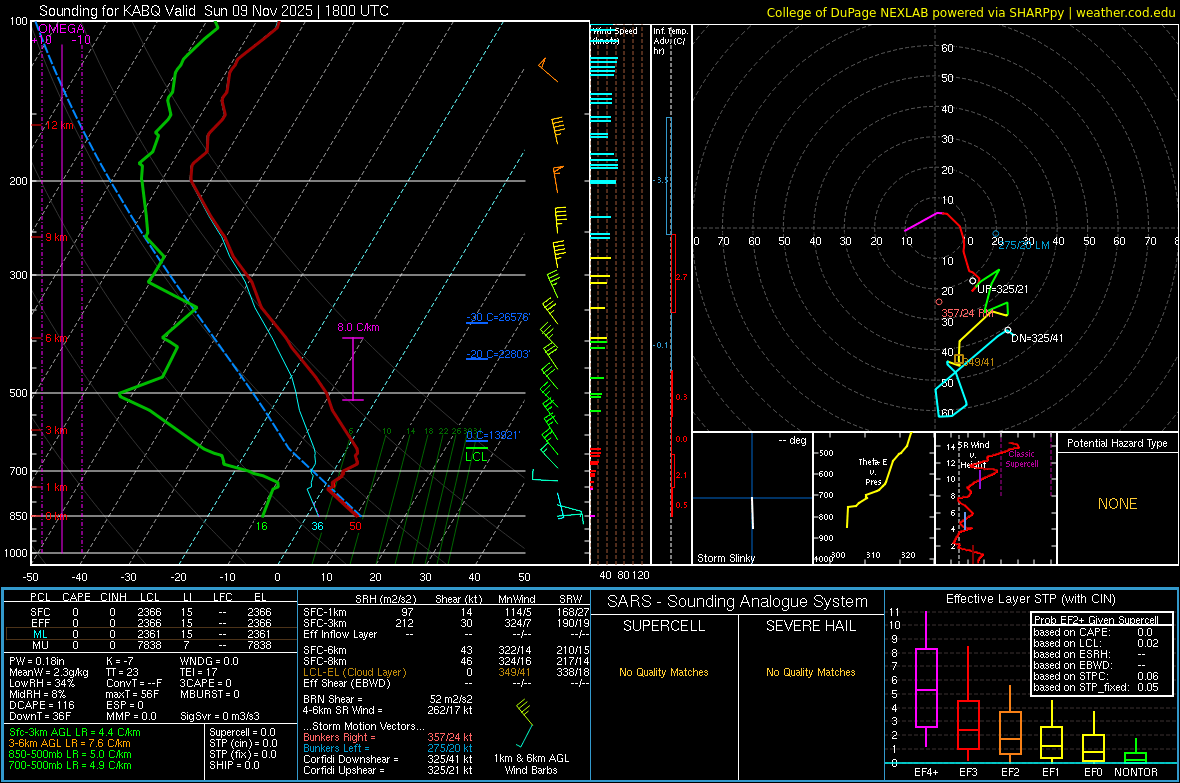Click the '3 km' height marker
Viewport: 1180px width, 783px height.
tap(56, 430)
